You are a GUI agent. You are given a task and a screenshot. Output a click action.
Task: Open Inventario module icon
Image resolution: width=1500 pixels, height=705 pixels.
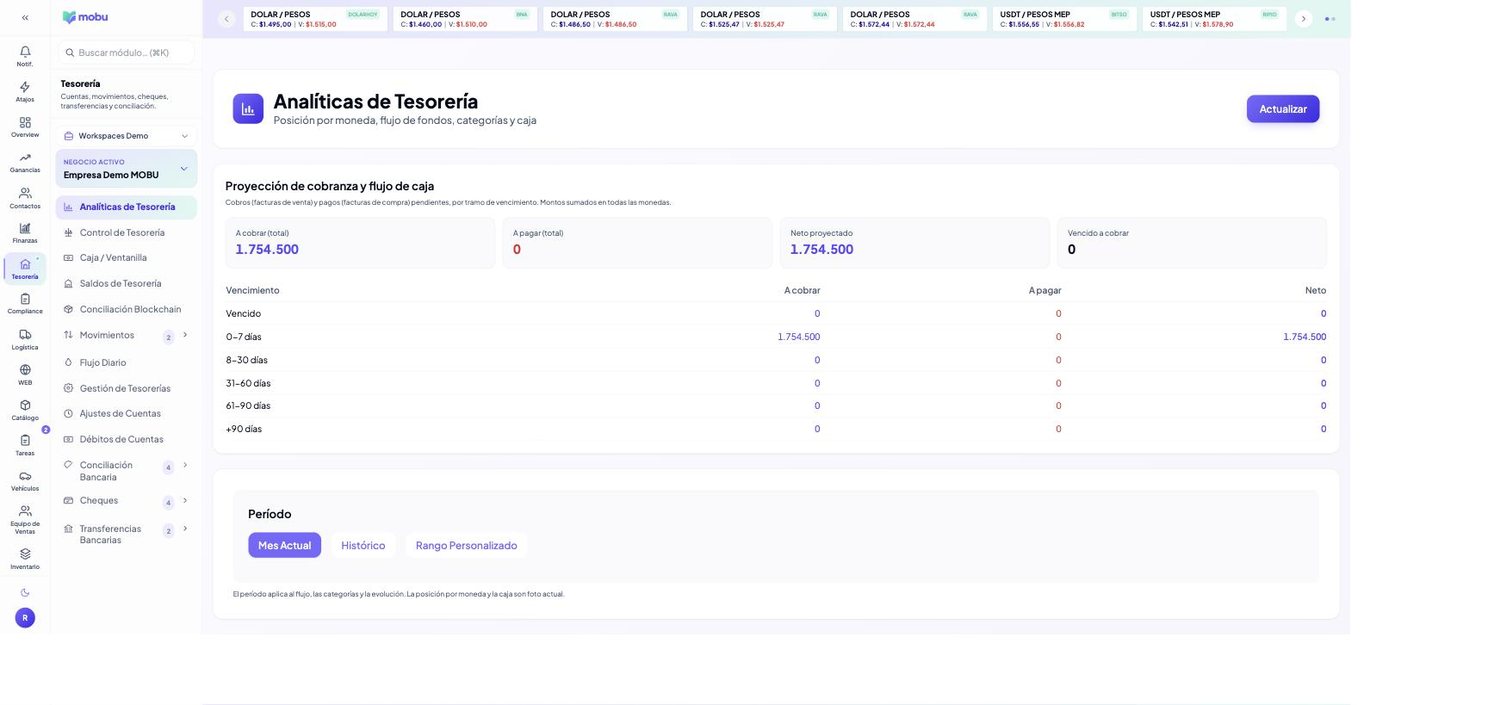point(25,554)
